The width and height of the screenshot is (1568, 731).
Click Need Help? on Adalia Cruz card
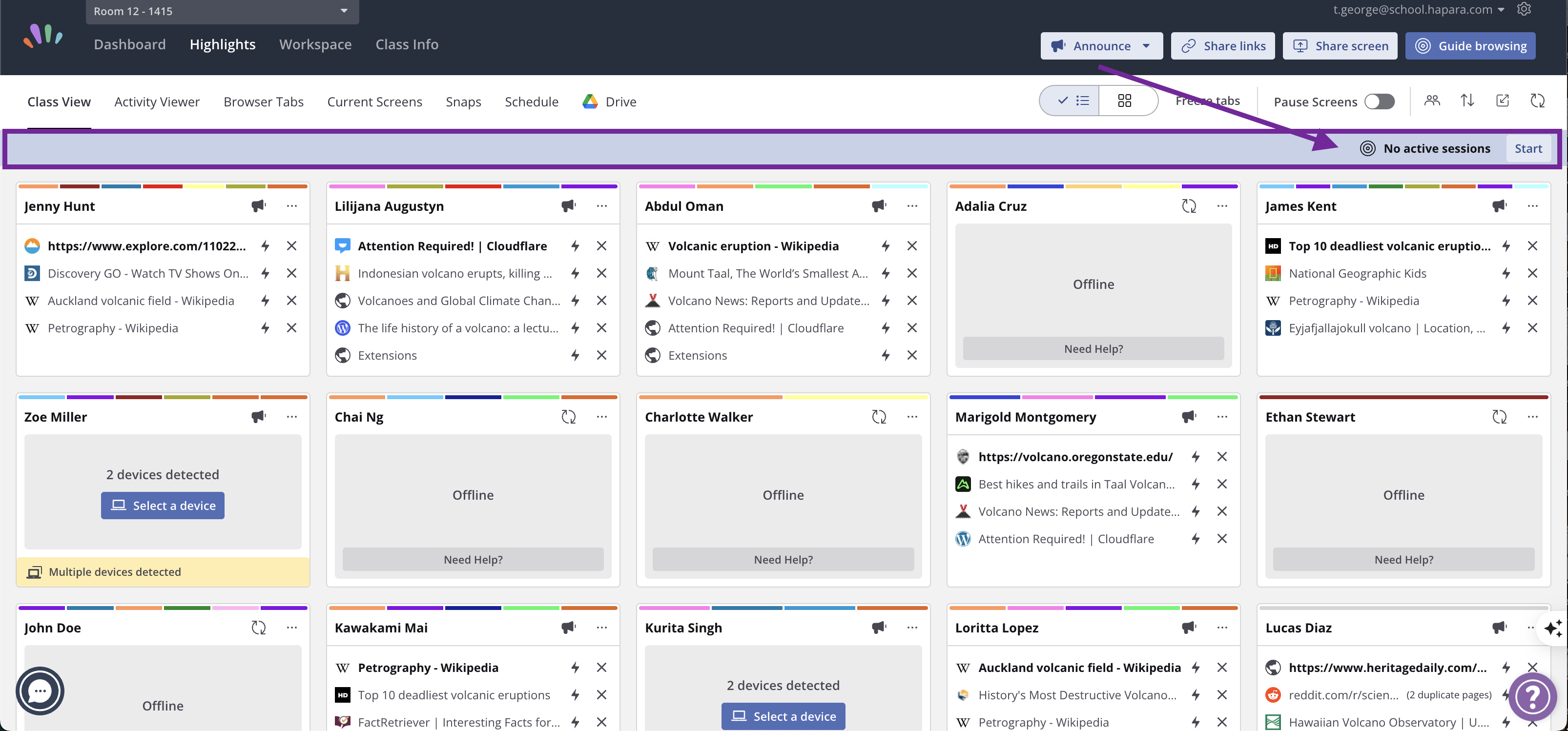coord(1093,348)
